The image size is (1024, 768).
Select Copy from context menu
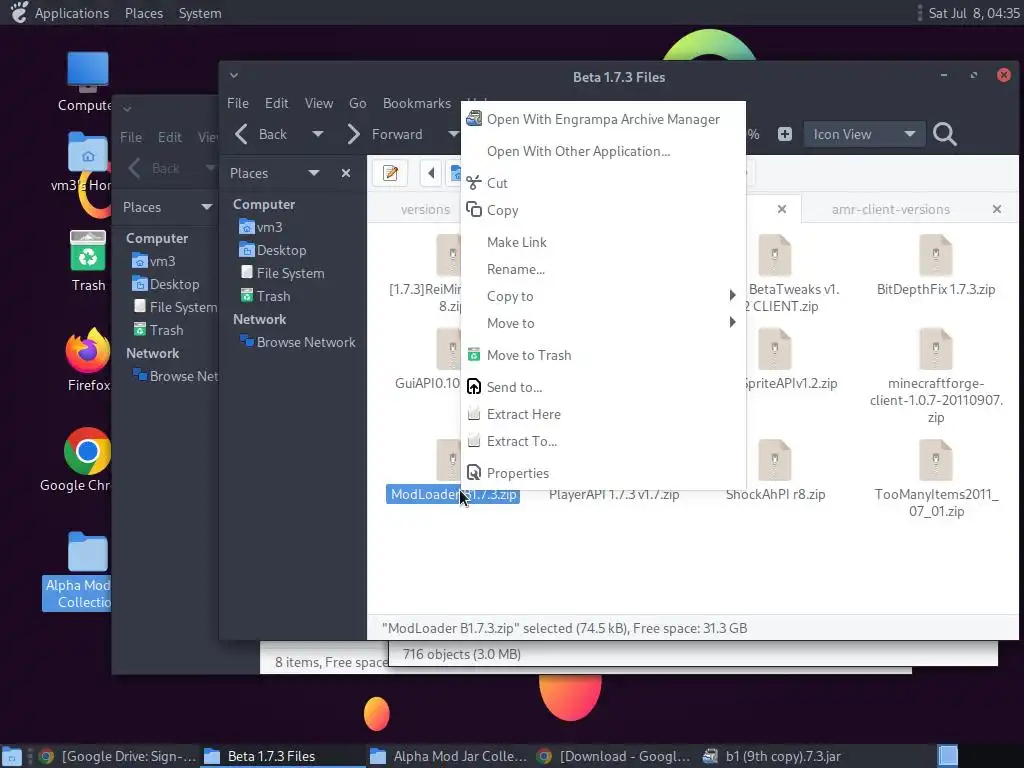pyautogui.click(x=603, y=210)
